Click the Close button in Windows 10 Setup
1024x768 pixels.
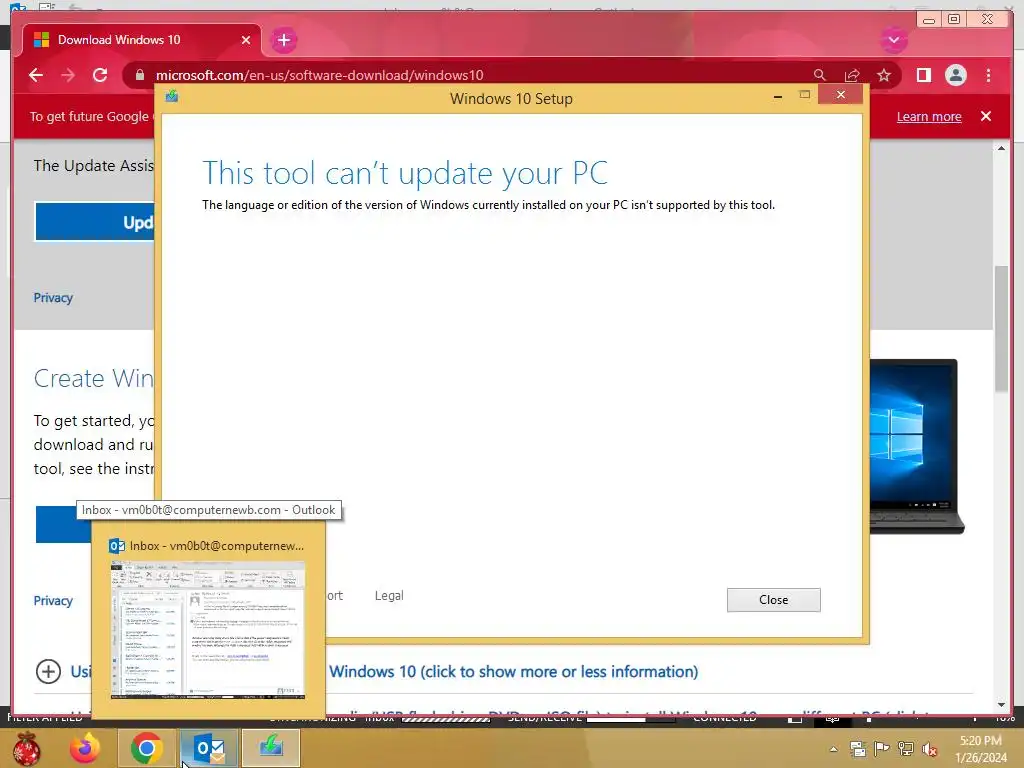[x=773, y=600]
